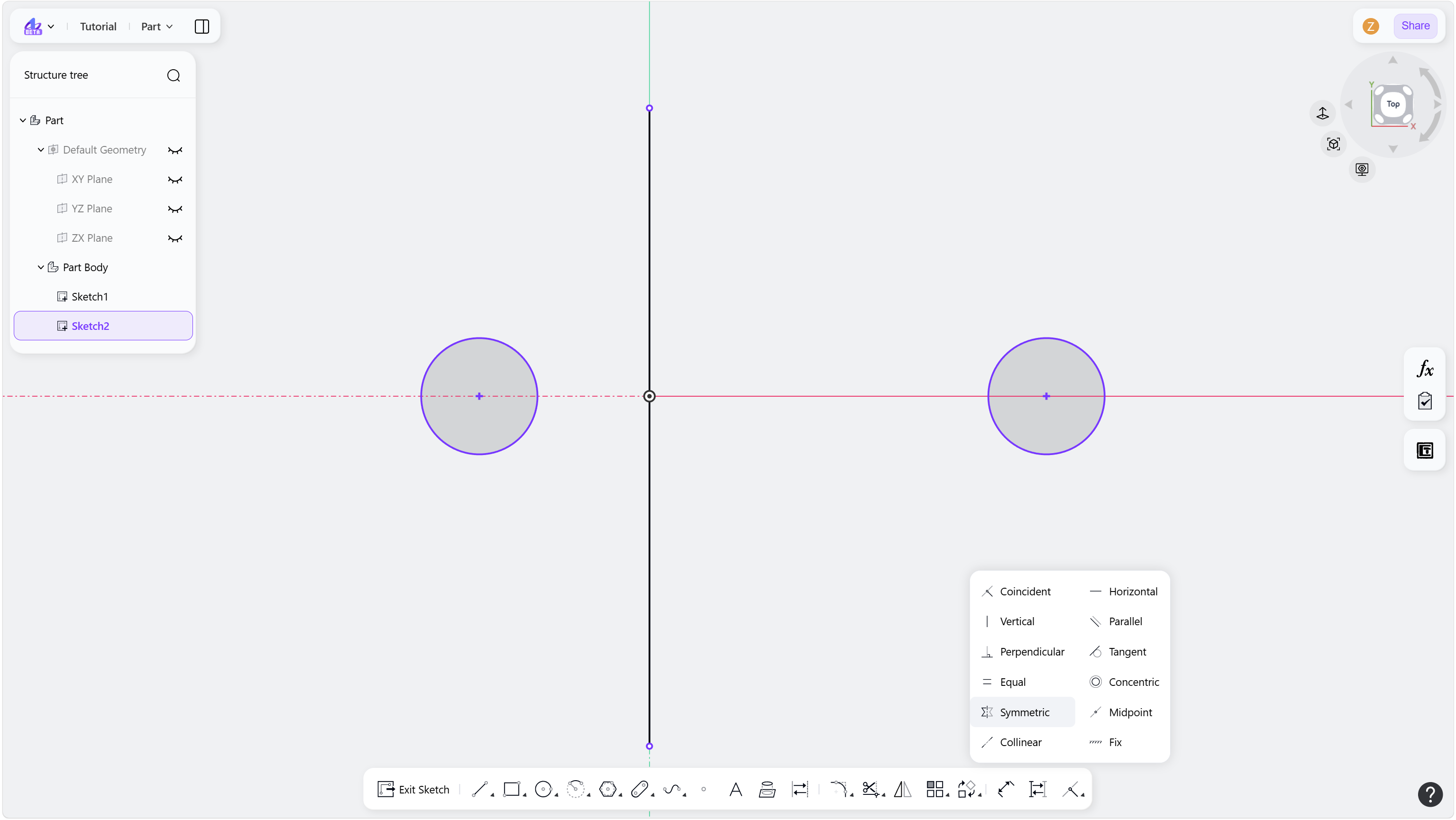The height and width of the screenshot is (820, 1456).
Task: Expand the Circle tool dropdown arrow
Action: [556, 795]
